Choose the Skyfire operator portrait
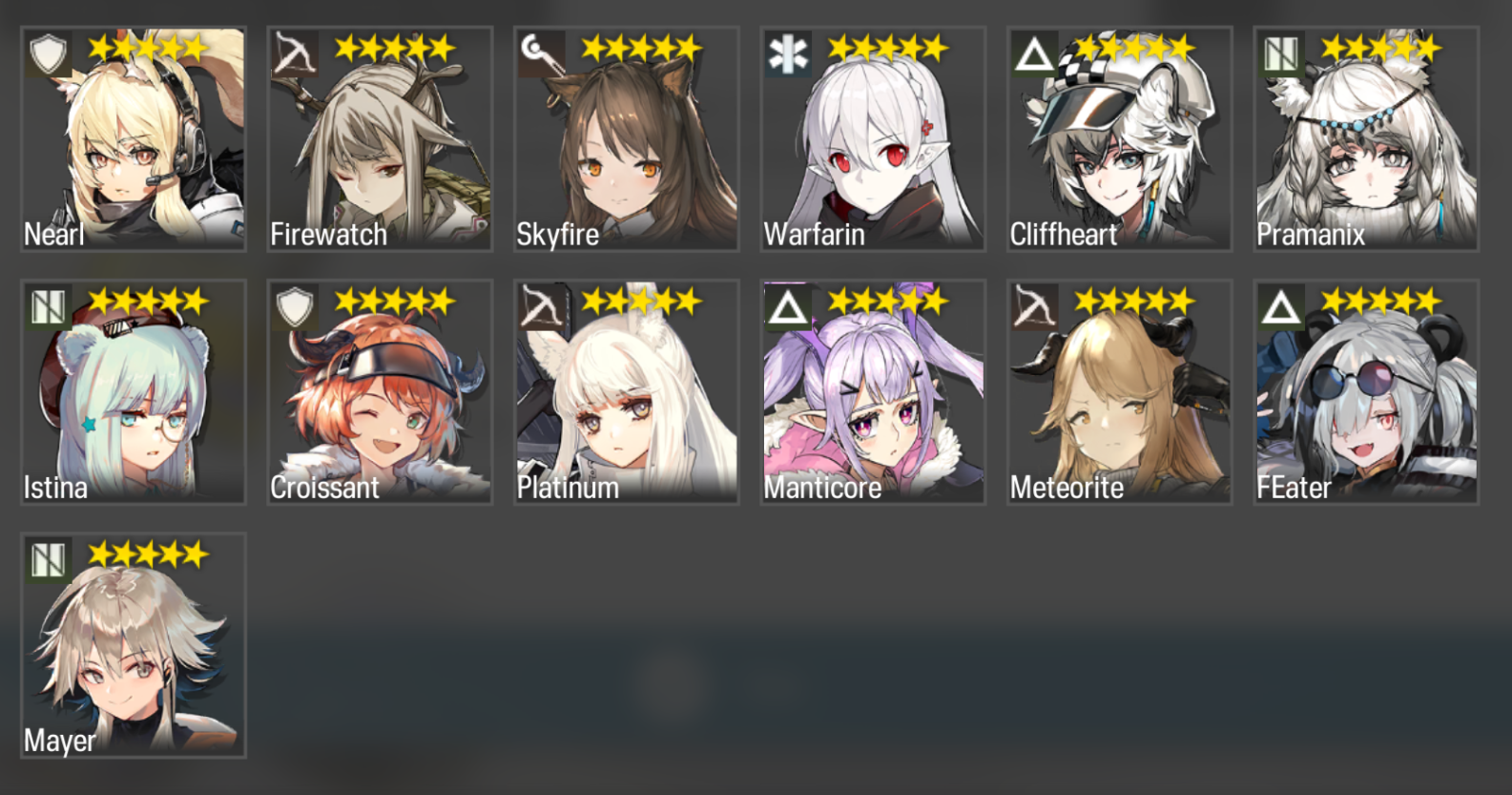The width and height of the screenshot is (1512, 795). pyautogui.click(x=627, y=139)
